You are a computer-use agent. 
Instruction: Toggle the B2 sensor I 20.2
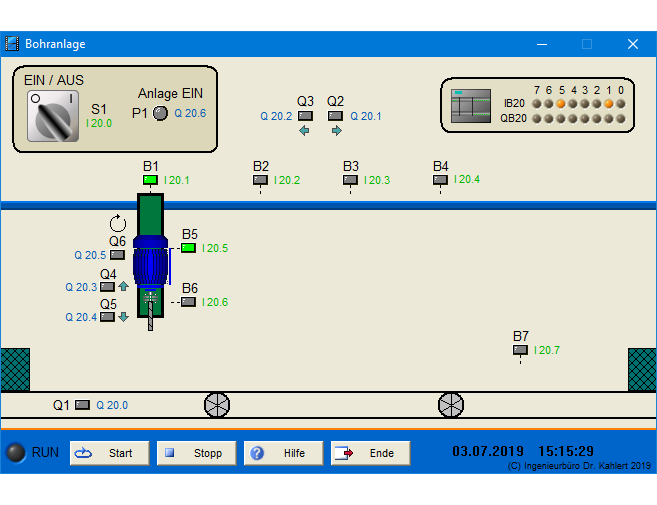tap(260, 180)
